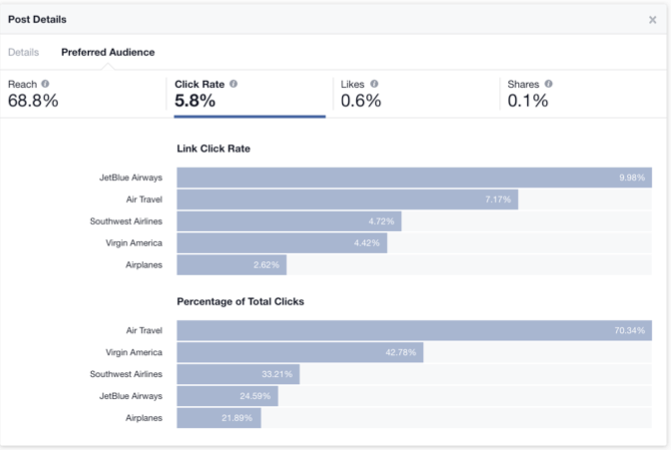Select the Virgin America 42.78% bar
The height and width of the screenshot is (450, 671).
pos(300,352)
